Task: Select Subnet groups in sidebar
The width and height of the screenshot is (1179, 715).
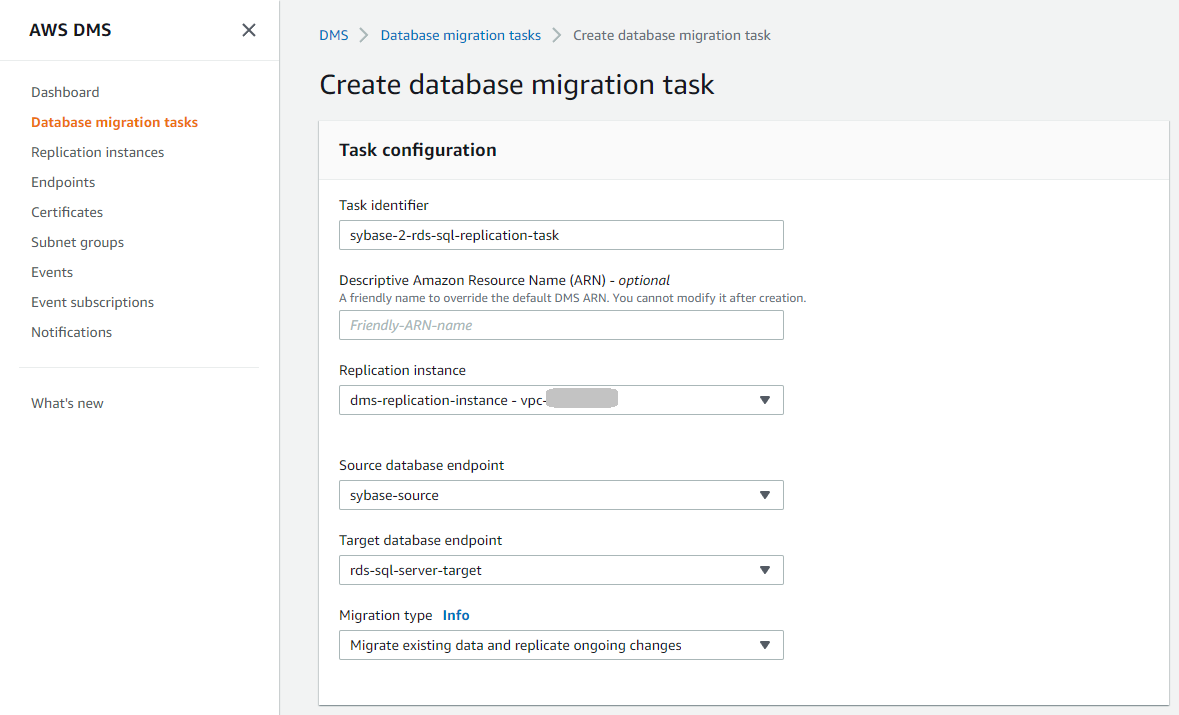Action: tap(77, 242)
